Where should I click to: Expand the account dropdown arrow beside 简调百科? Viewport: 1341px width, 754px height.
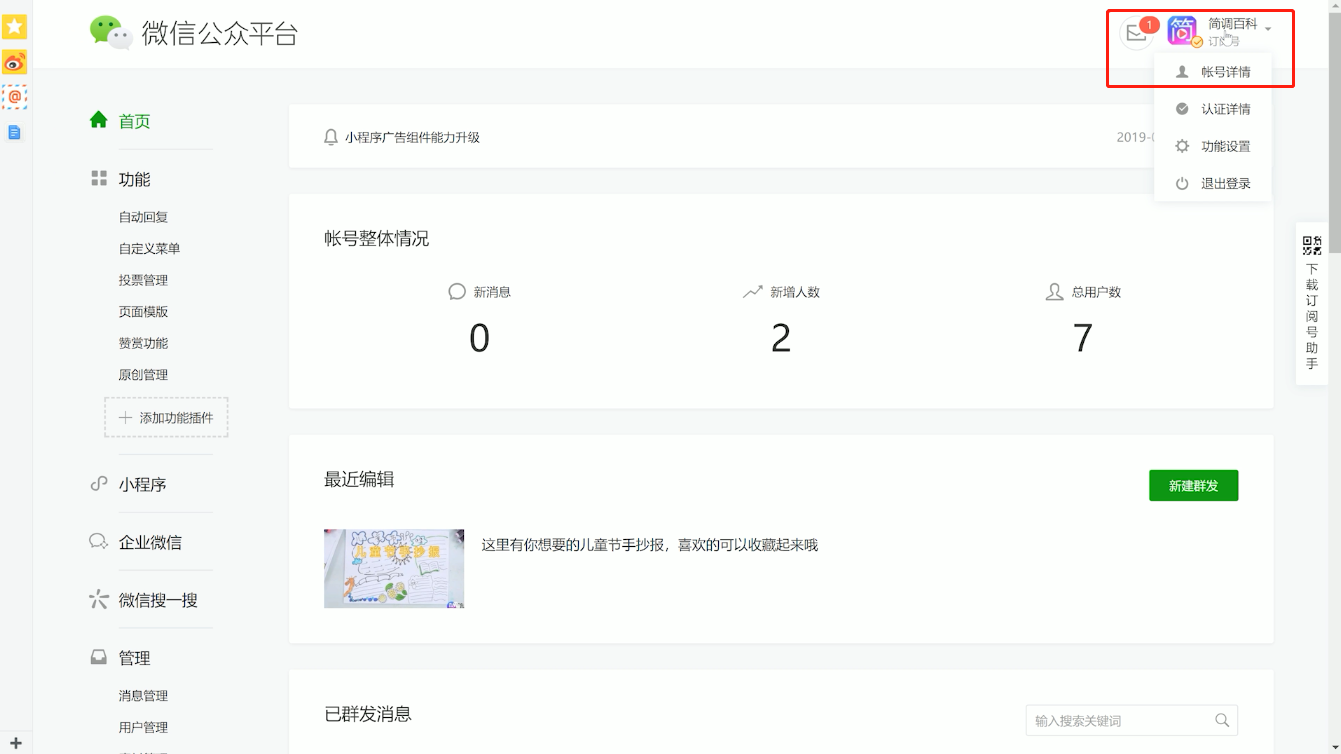click(1268, 29)
